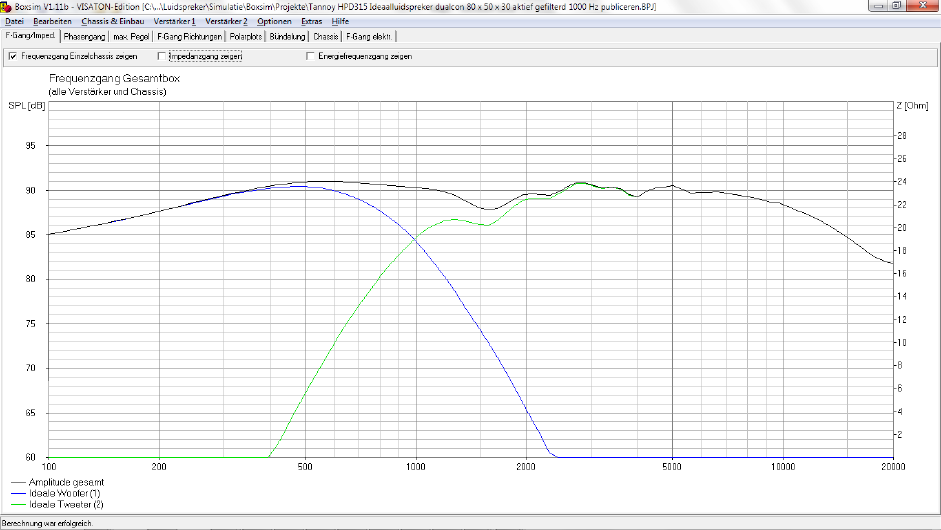
Task: Enable Energiefrequenzgang zeigen checkbox
Action: (x=310, y=56)
